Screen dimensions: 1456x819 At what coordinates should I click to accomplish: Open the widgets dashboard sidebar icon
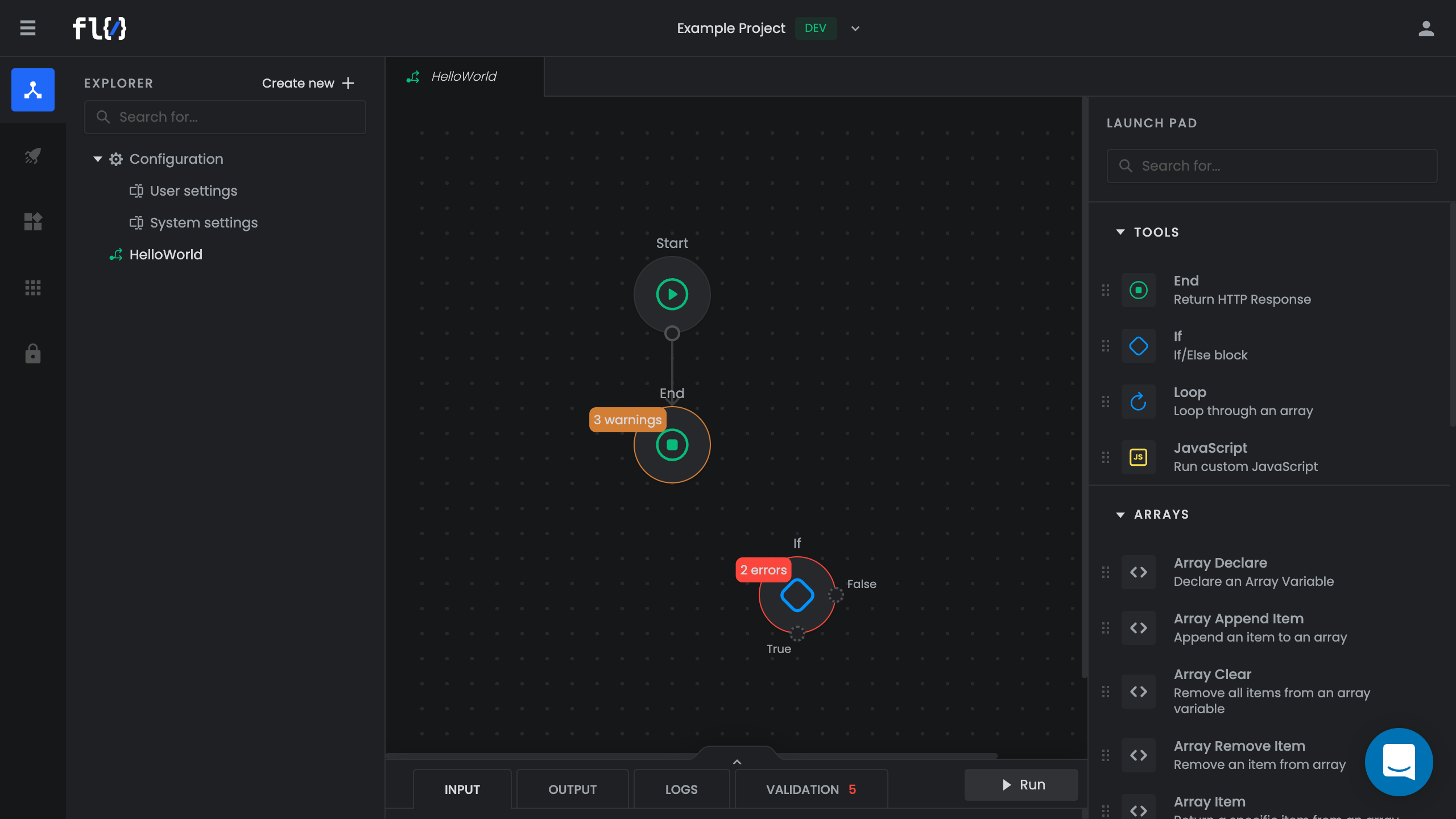coord(33,222)
